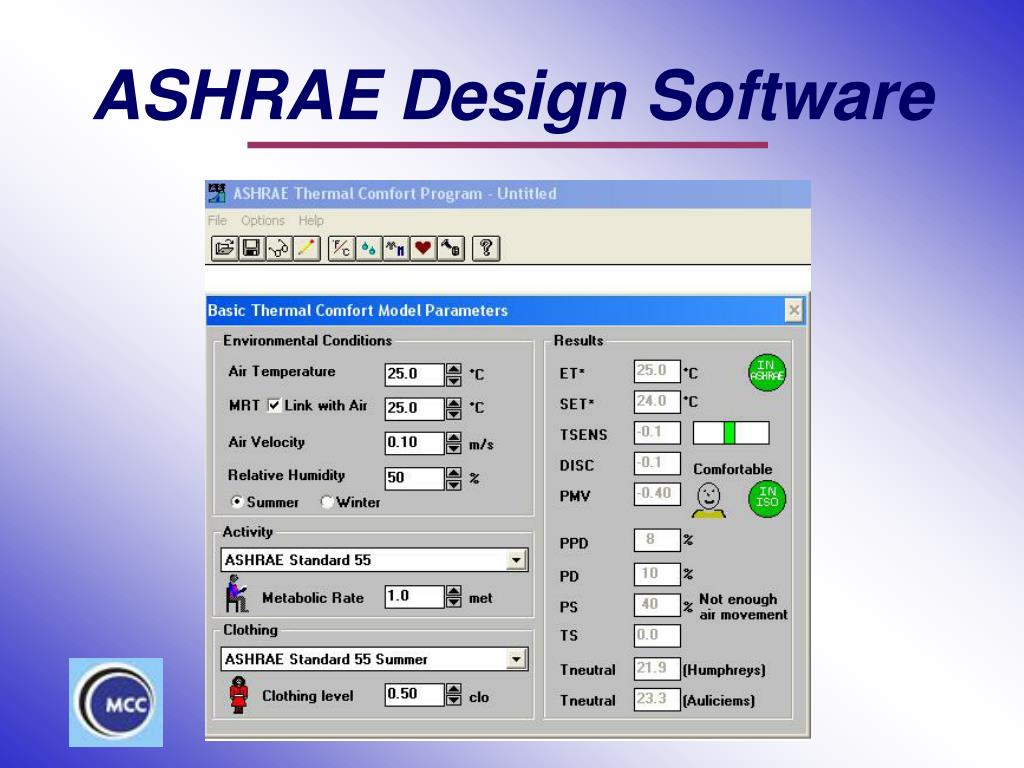
Task: Click the pencil edit toolbar icon
Action: [306, 249]
